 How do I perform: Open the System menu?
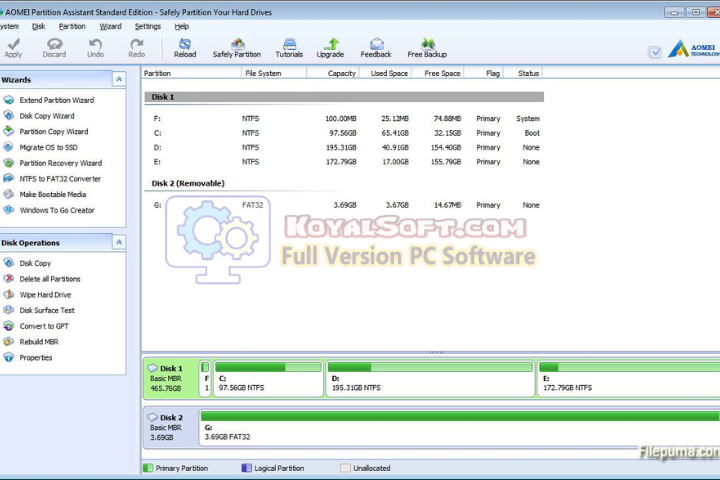(x=9, y=27)
